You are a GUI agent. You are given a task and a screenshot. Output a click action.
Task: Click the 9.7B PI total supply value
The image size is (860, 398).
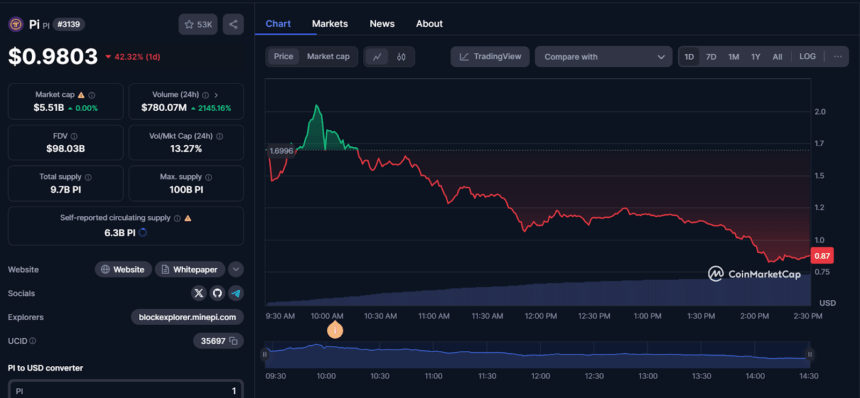(66, 190)
